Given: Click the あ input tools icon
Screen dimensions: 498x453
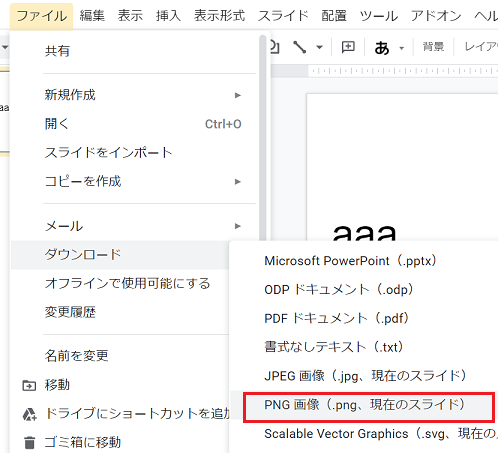Looking at the screenshot, I should pyautogui.click(x=382, y=48).
